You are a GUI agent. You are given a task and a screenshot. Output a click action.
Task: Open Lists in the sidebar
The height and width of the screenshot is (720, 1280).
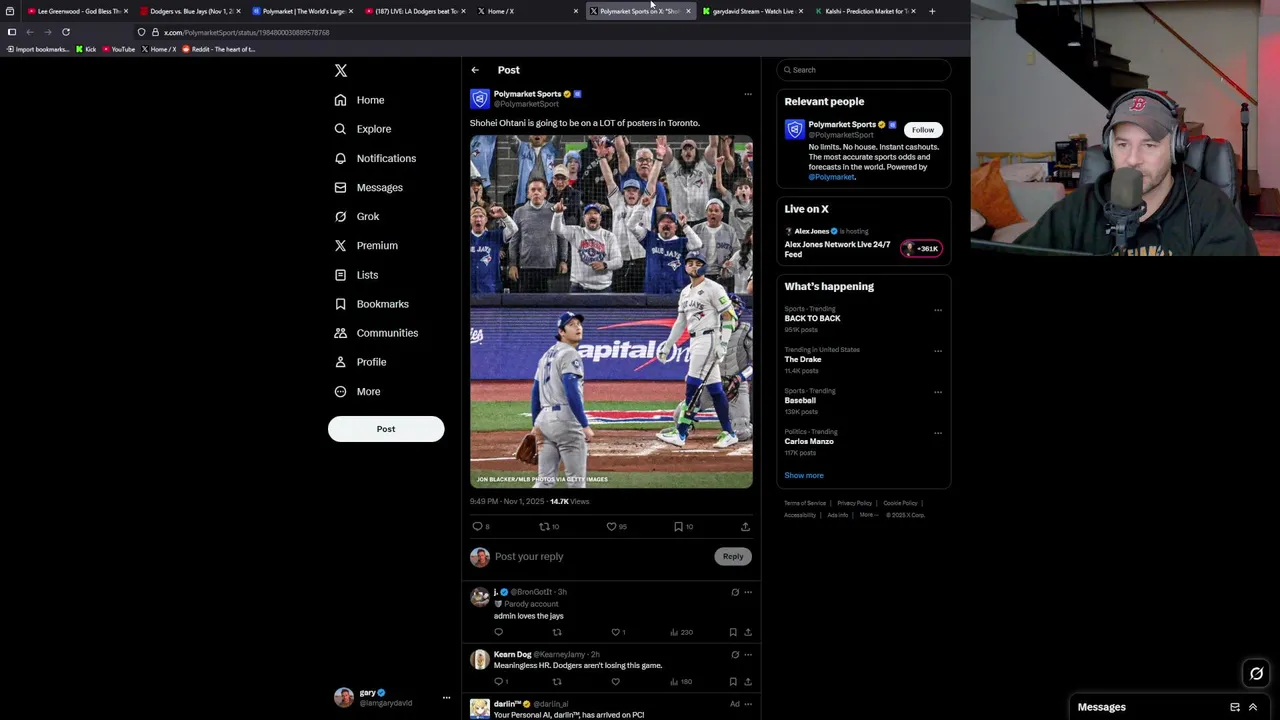tap(356, 275)
